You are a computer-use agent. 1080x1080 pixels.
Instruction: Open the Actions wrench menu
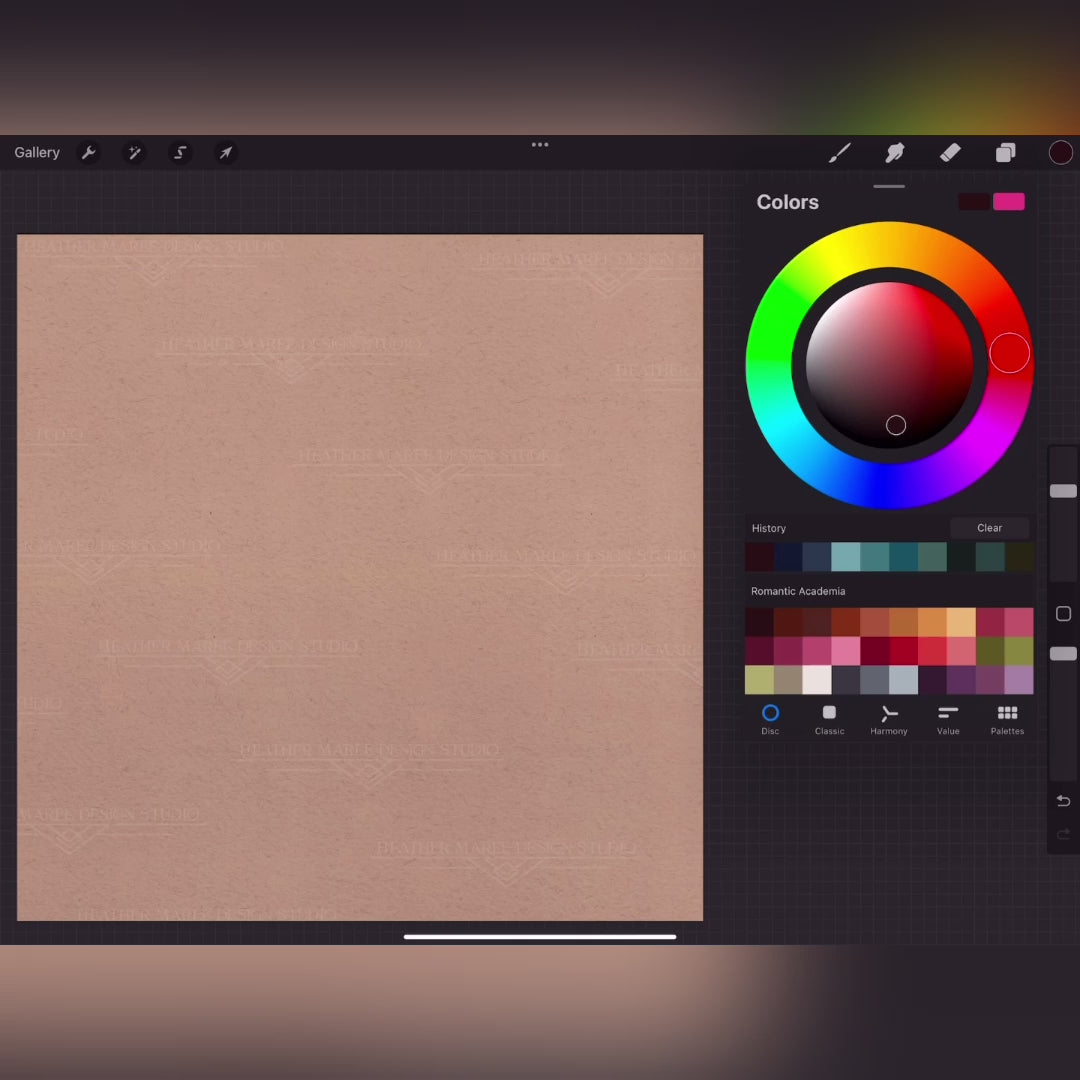click(89, 153)
